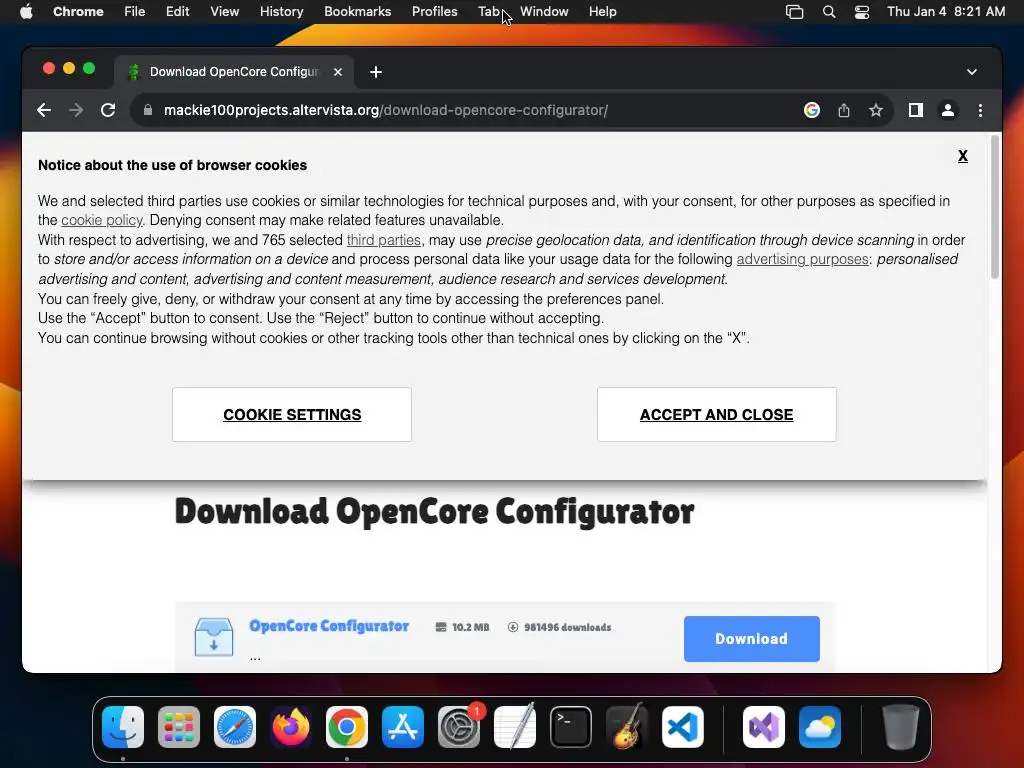Open the Chrome app menu
Image resolution: width=1024 pixels, height=768 pixels.
pyautogui.click(x=78, y=12)
